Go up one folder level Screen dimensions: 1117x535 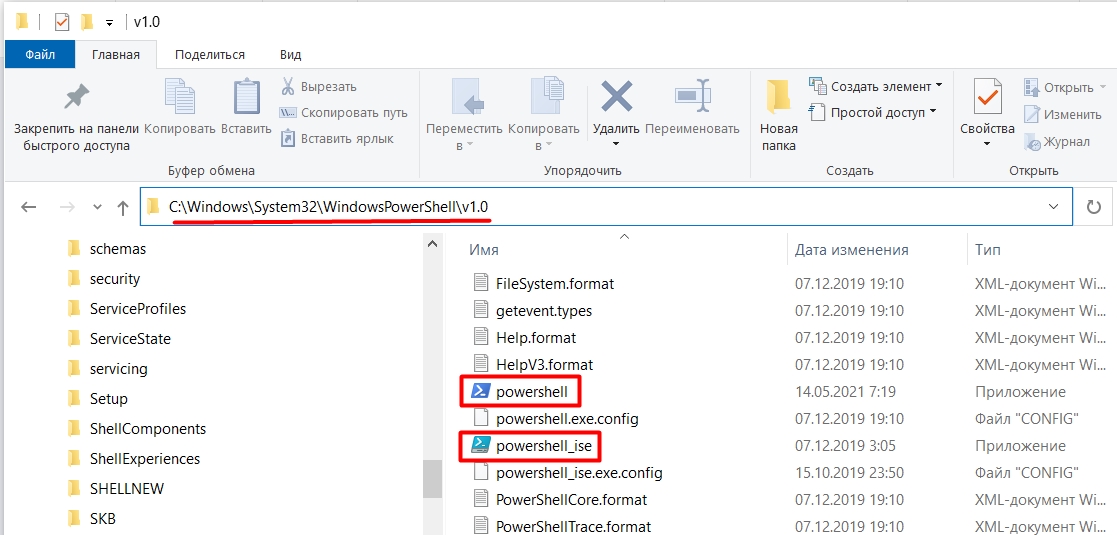pyautogui.click(x=123, y=207)
